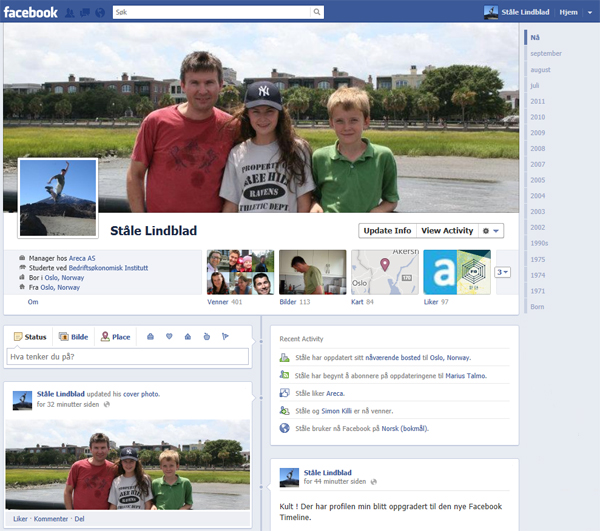Go to Hjem in the top bar
The height and width of the screenshot is (531, 600).
click(568, 12)
